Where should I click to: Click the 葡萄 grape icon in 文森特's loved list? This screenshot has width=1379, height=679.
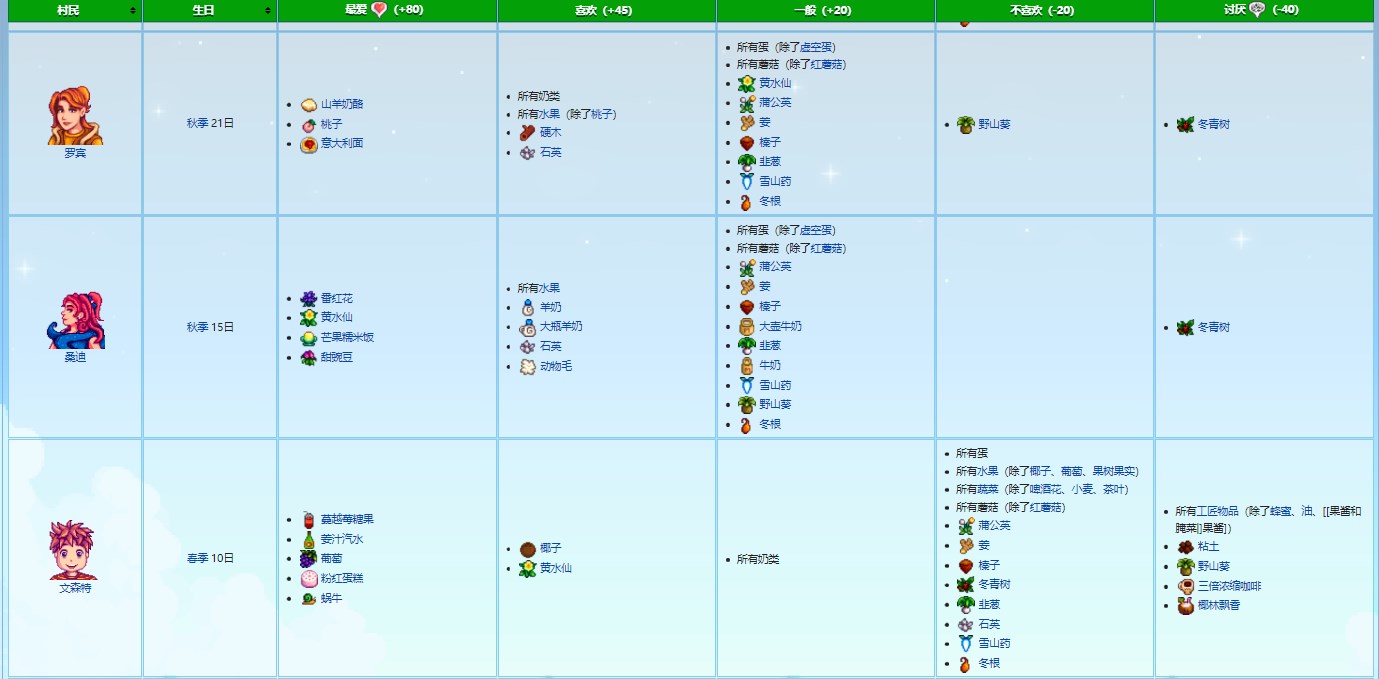tap(308, 558)
